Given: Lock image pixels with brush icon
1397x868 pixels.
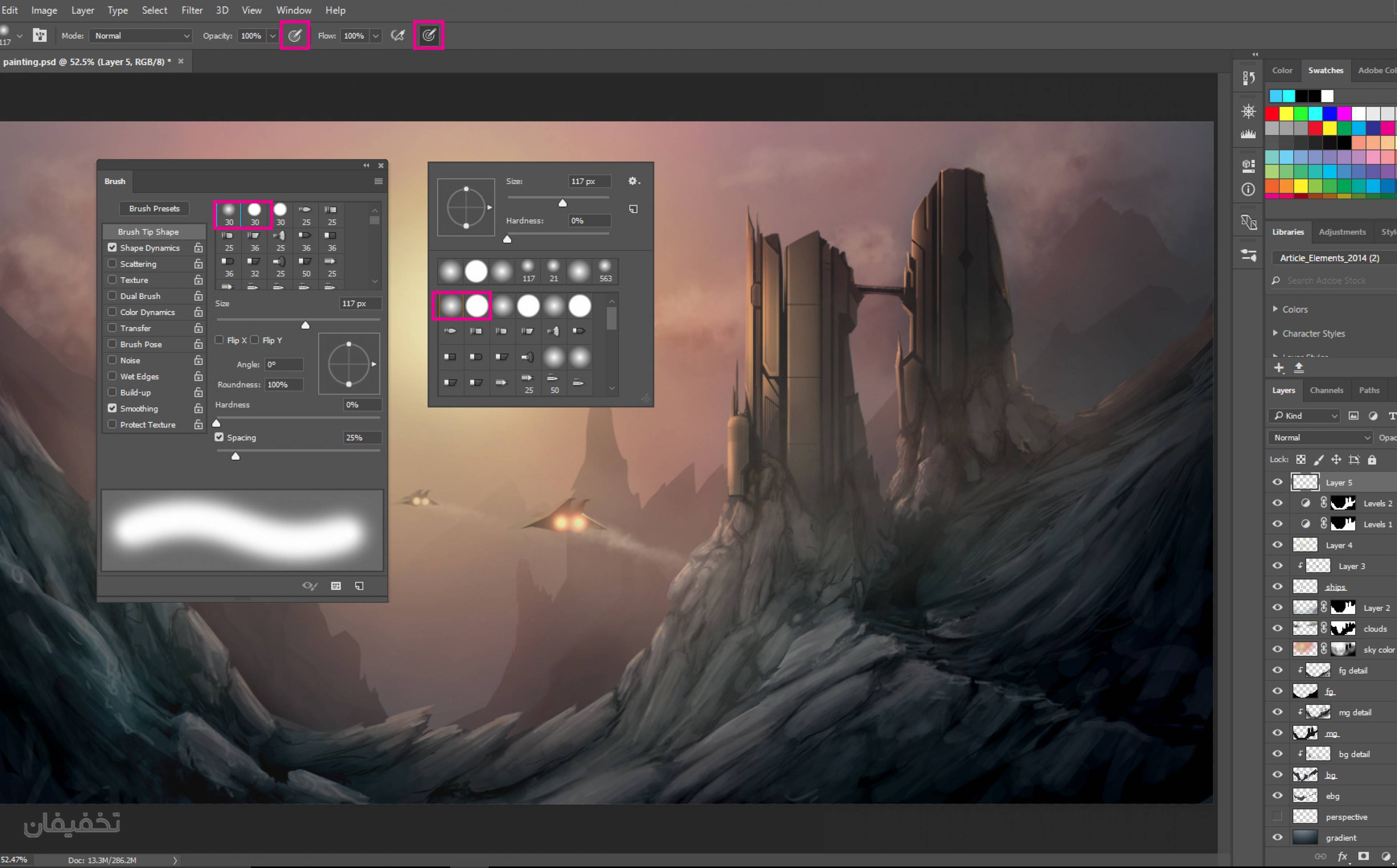Looking at the screenshot, I should click(x=1319, y=459).
